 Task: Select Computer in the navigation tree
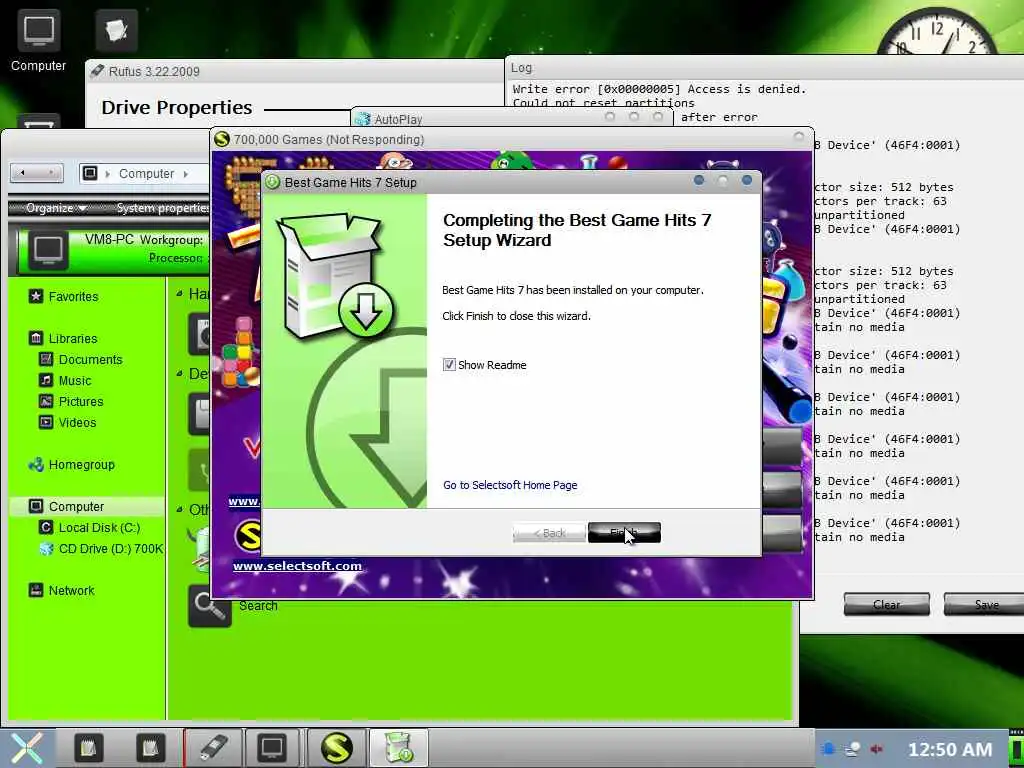[76, 506]
